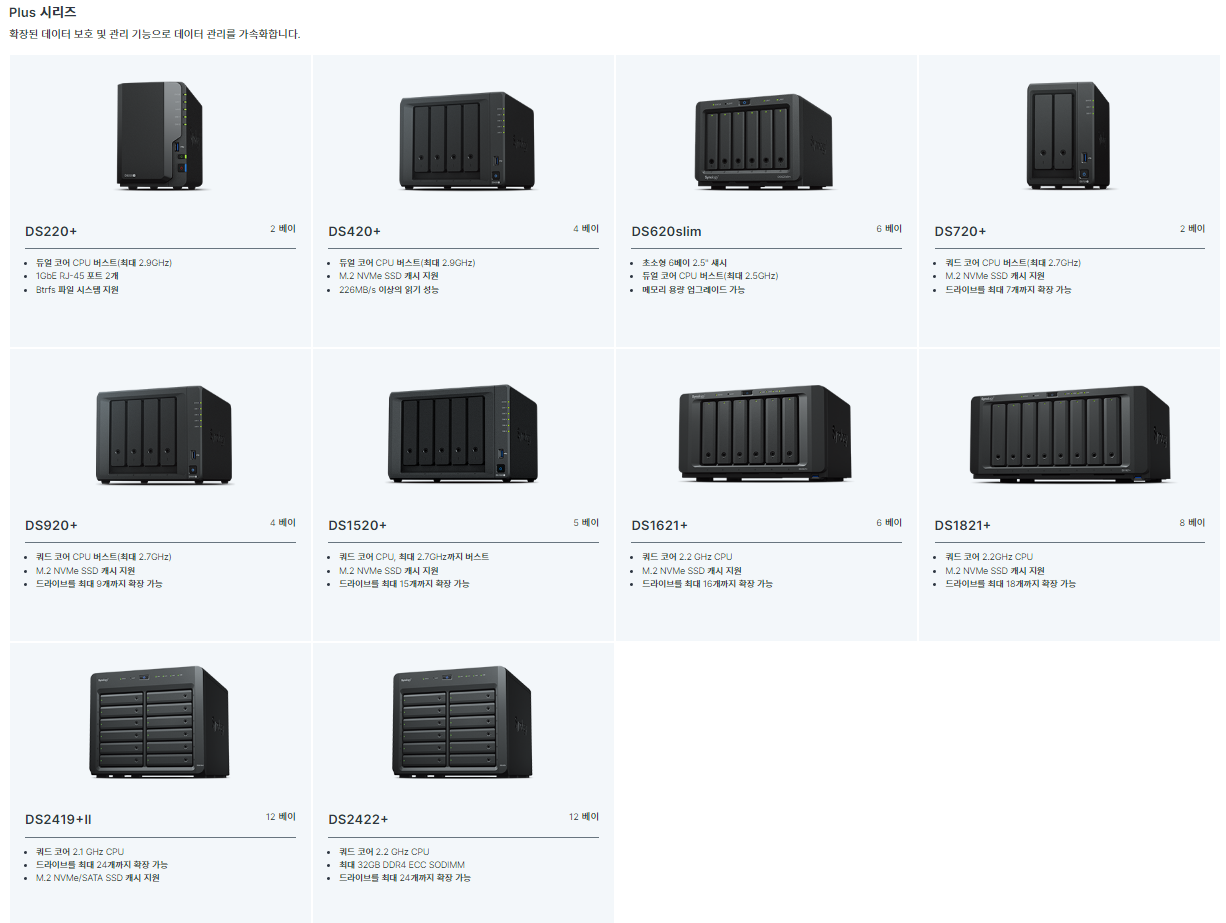Click the Plus series description subtitle
Image resolution: width=1226 pixels, height=923 pixels.
tap(155, 34)
